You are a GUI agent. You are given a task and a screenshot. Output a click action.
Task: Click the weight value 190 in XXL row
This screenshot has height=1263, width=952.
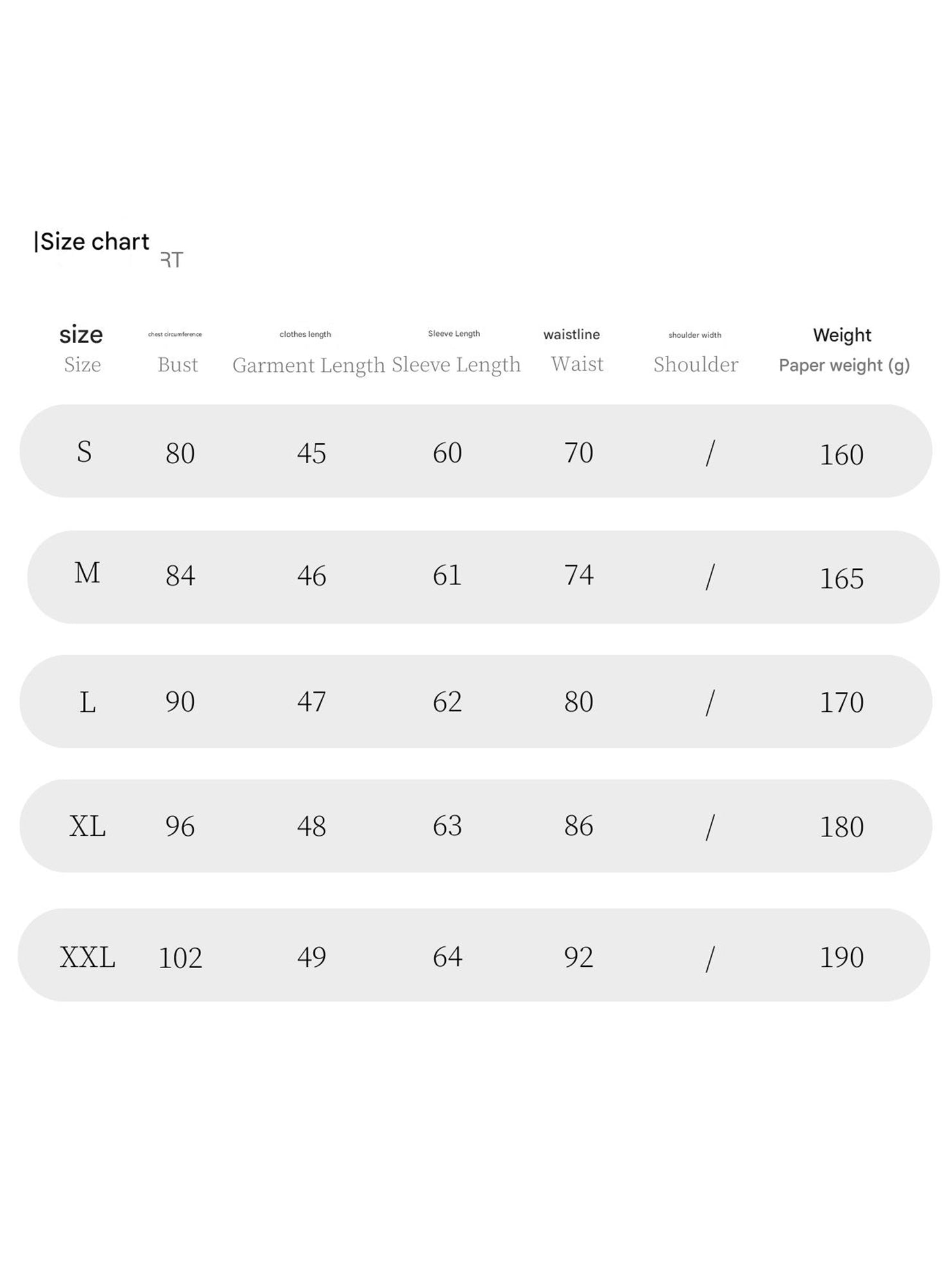(842, 957)
